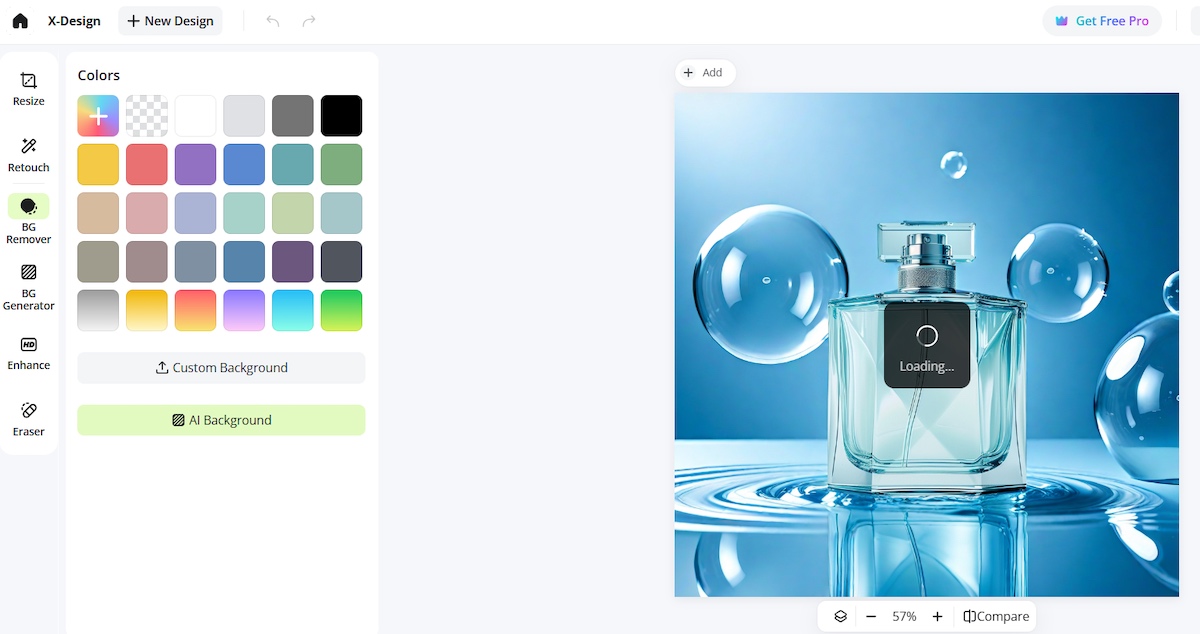Go to the home icon
1200x634 pixels.
pos(20,21)
